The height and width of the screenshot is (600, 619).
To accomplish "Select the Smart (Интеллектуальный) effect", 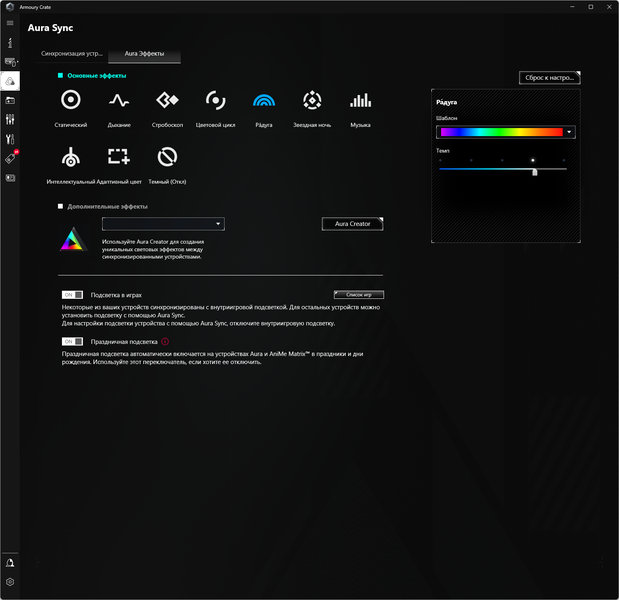I will (x=71, y=157).
